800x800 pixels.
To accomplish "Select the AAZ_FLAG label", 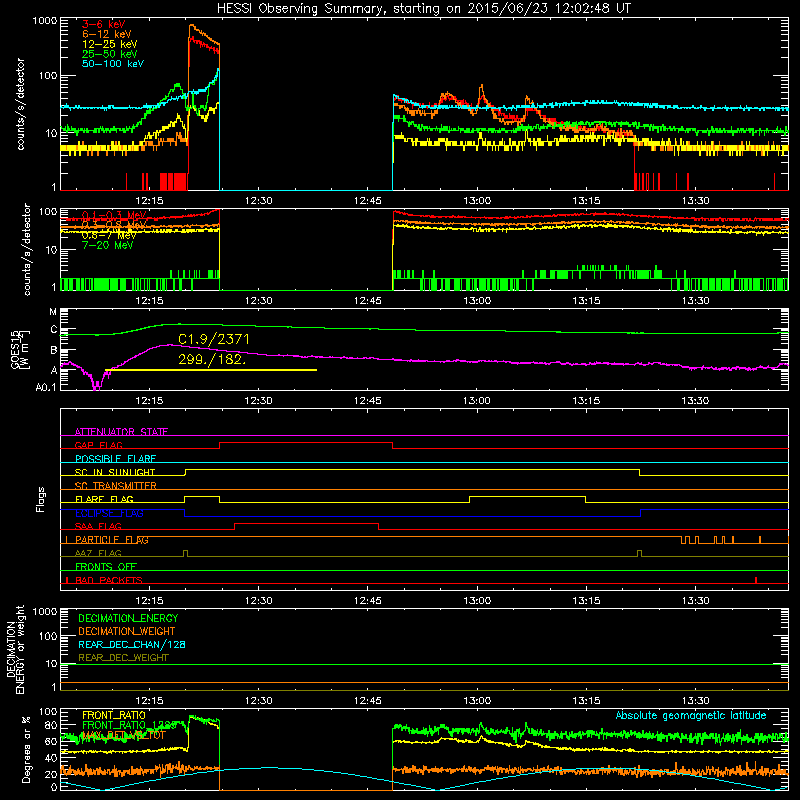I will (x=98, y=553).
